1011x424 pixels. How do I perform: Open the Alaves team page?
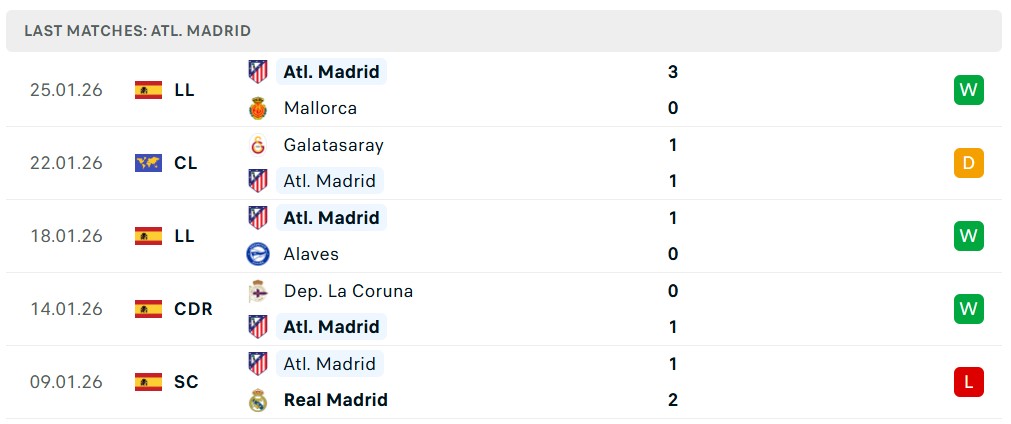click(x=311, y=254)
